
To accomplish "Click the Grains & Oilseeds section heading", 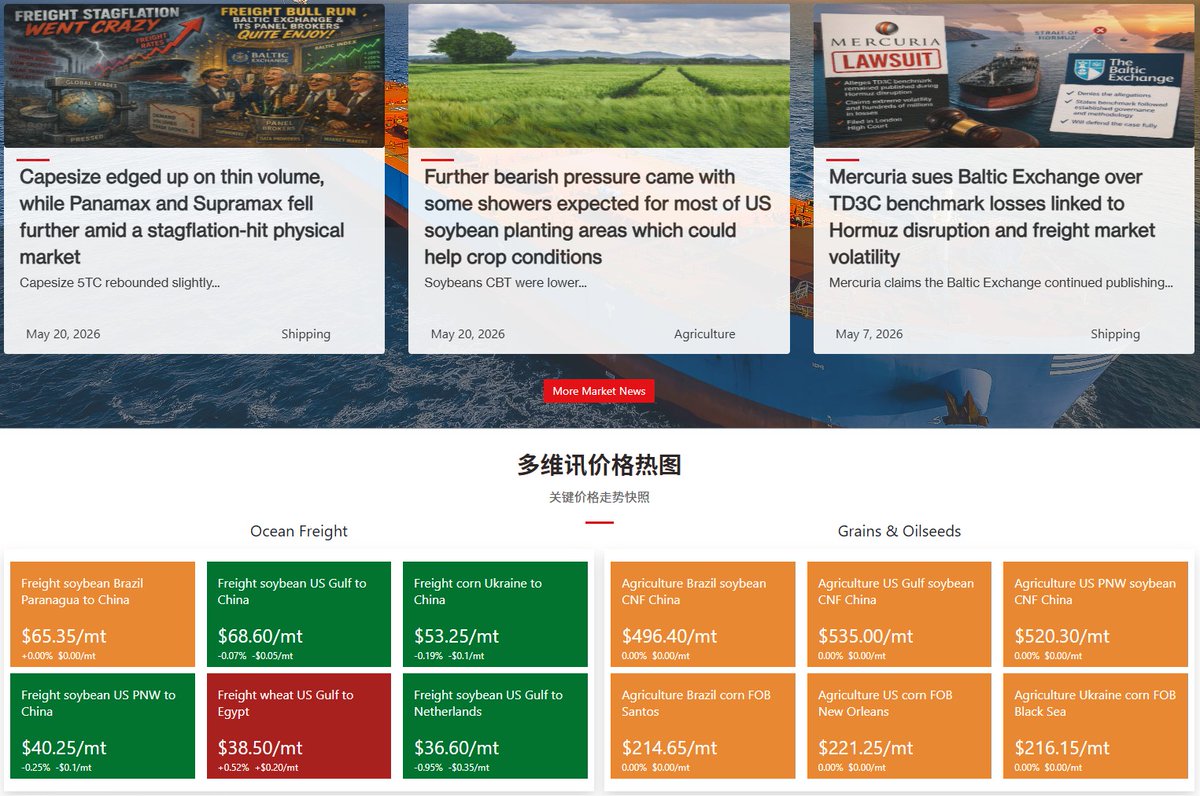I will pos(899,531).
